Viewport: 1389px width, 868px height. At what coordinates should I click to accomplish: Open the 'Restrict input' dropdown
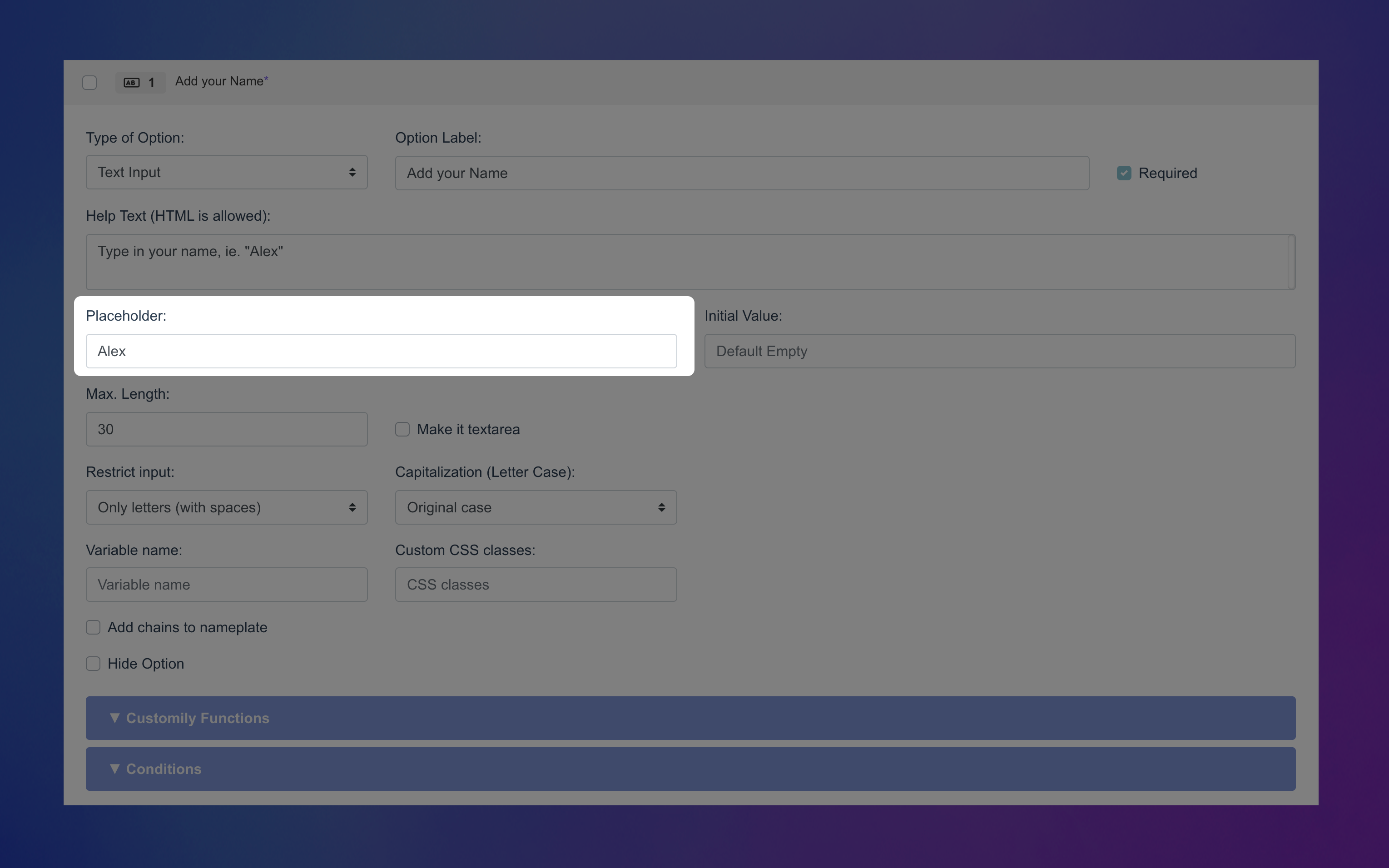226,507
